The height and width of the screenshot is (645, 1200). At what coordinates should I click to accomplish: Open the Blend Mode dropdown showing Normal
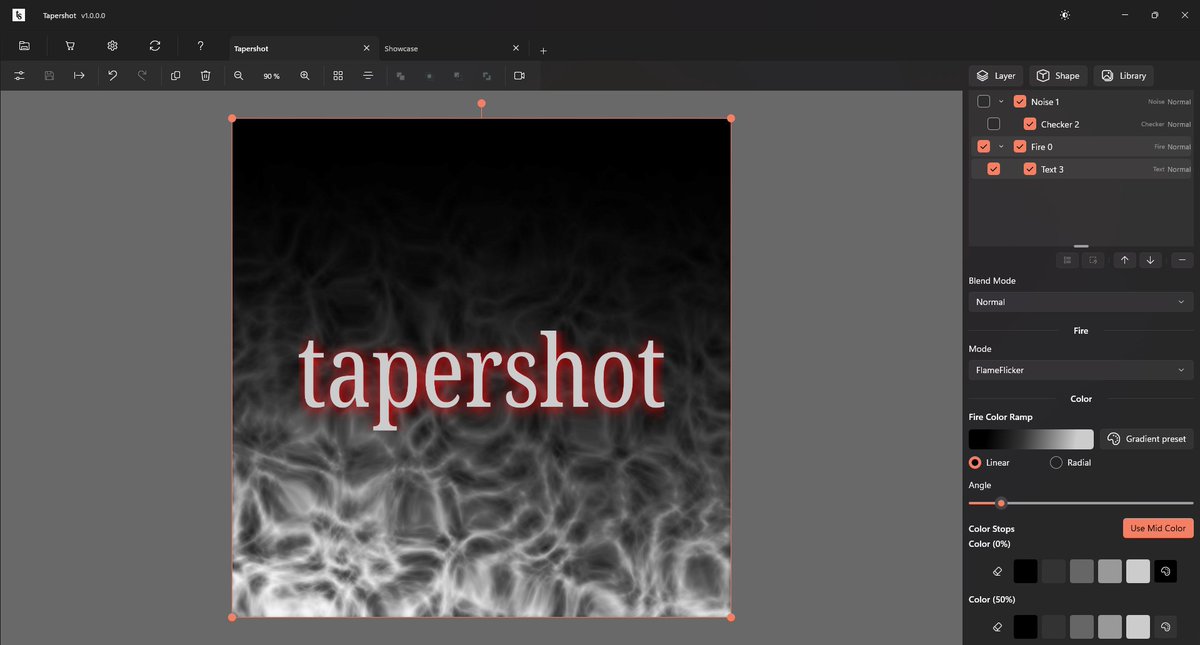pyautogui.click(x=1081, y=302)
